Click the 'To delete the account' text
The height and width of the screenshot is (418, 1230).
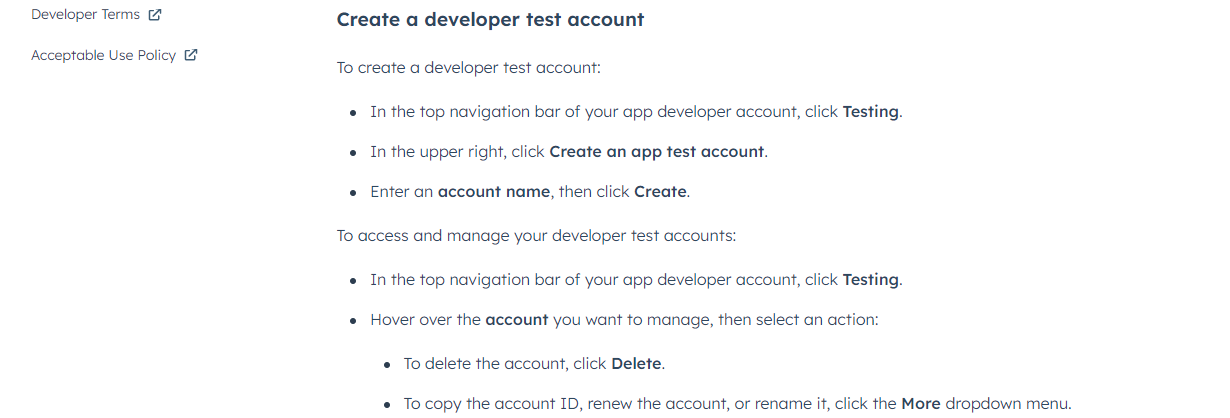point(483,364)
